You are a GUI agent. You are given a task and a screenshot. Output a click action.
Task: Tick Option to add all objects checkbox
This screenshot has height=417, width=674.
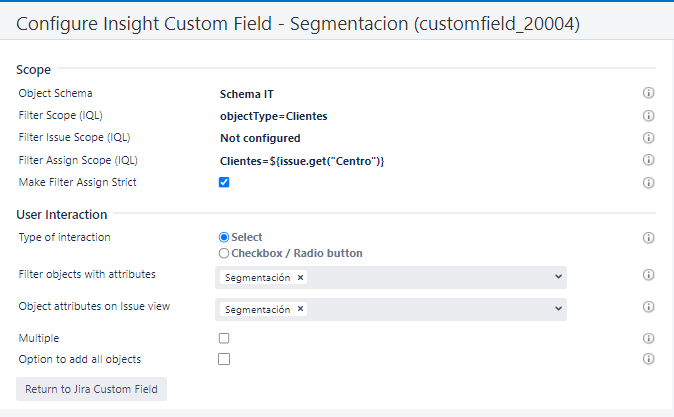[224, 359]
